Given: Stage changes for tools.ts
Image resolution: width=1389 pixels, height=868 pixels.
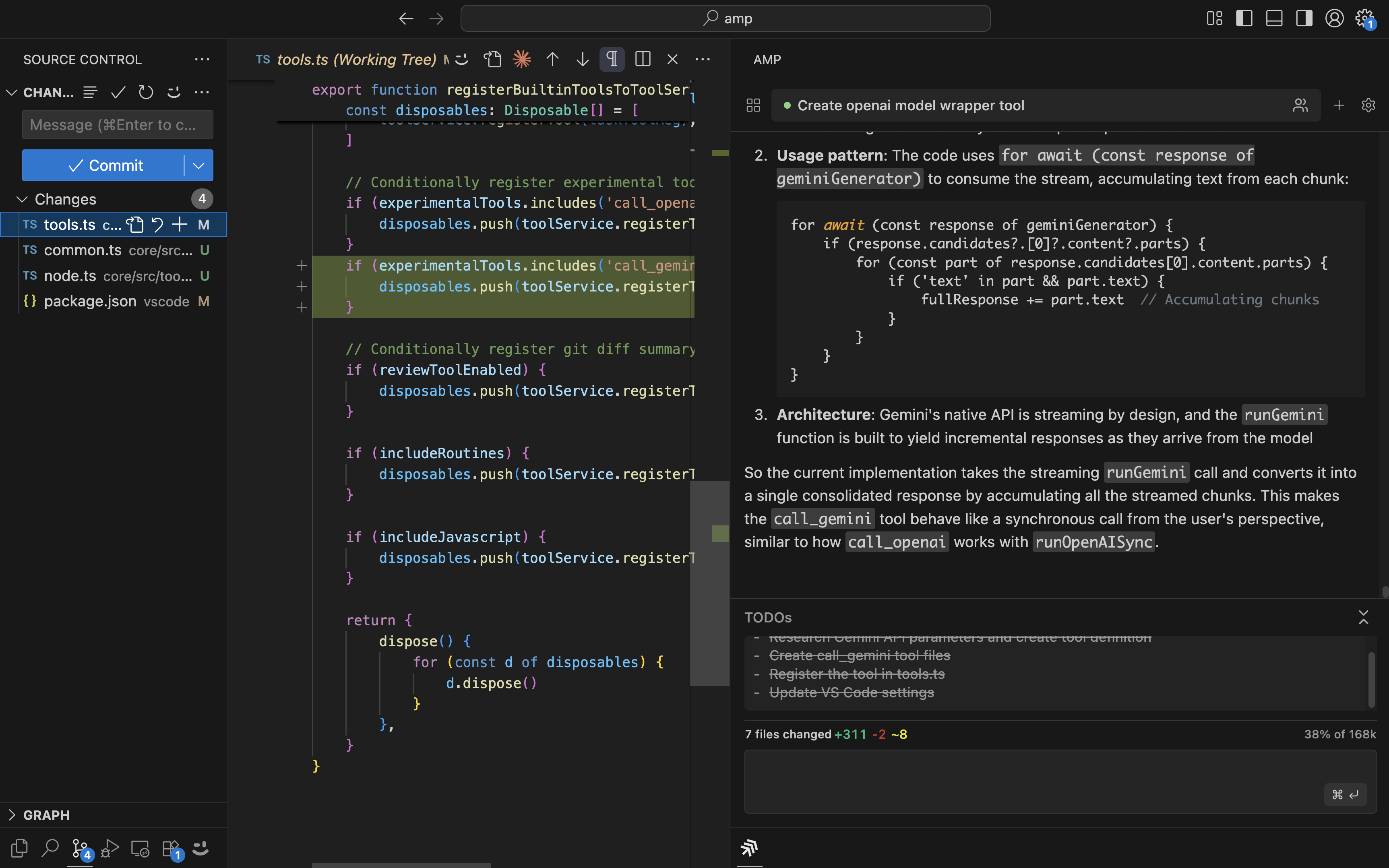Looking at the screenshot, I should [x=180, y=225].
